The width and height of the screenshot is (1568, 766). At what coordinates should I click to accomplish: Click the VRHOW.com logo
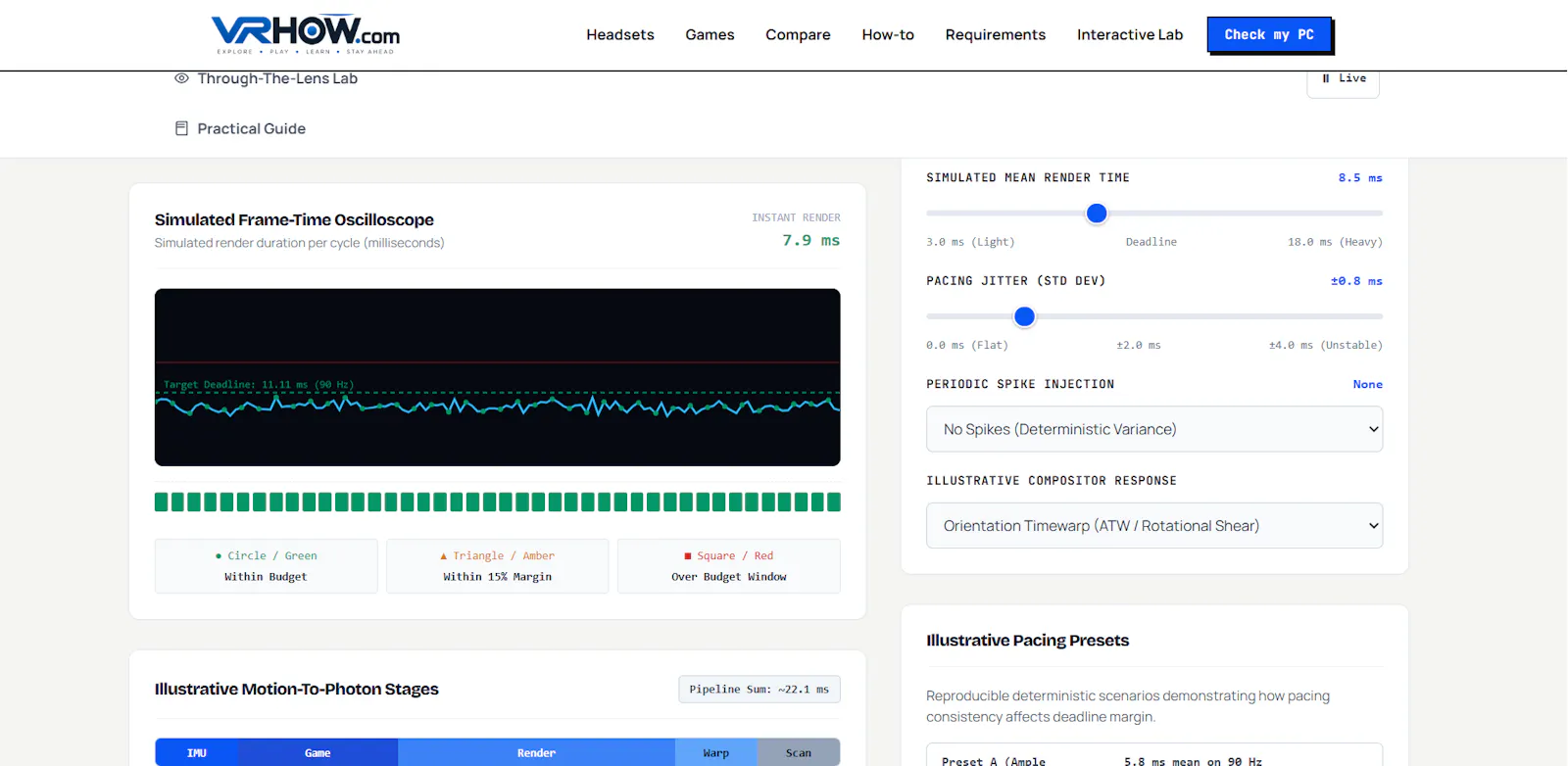pos(306,34)
